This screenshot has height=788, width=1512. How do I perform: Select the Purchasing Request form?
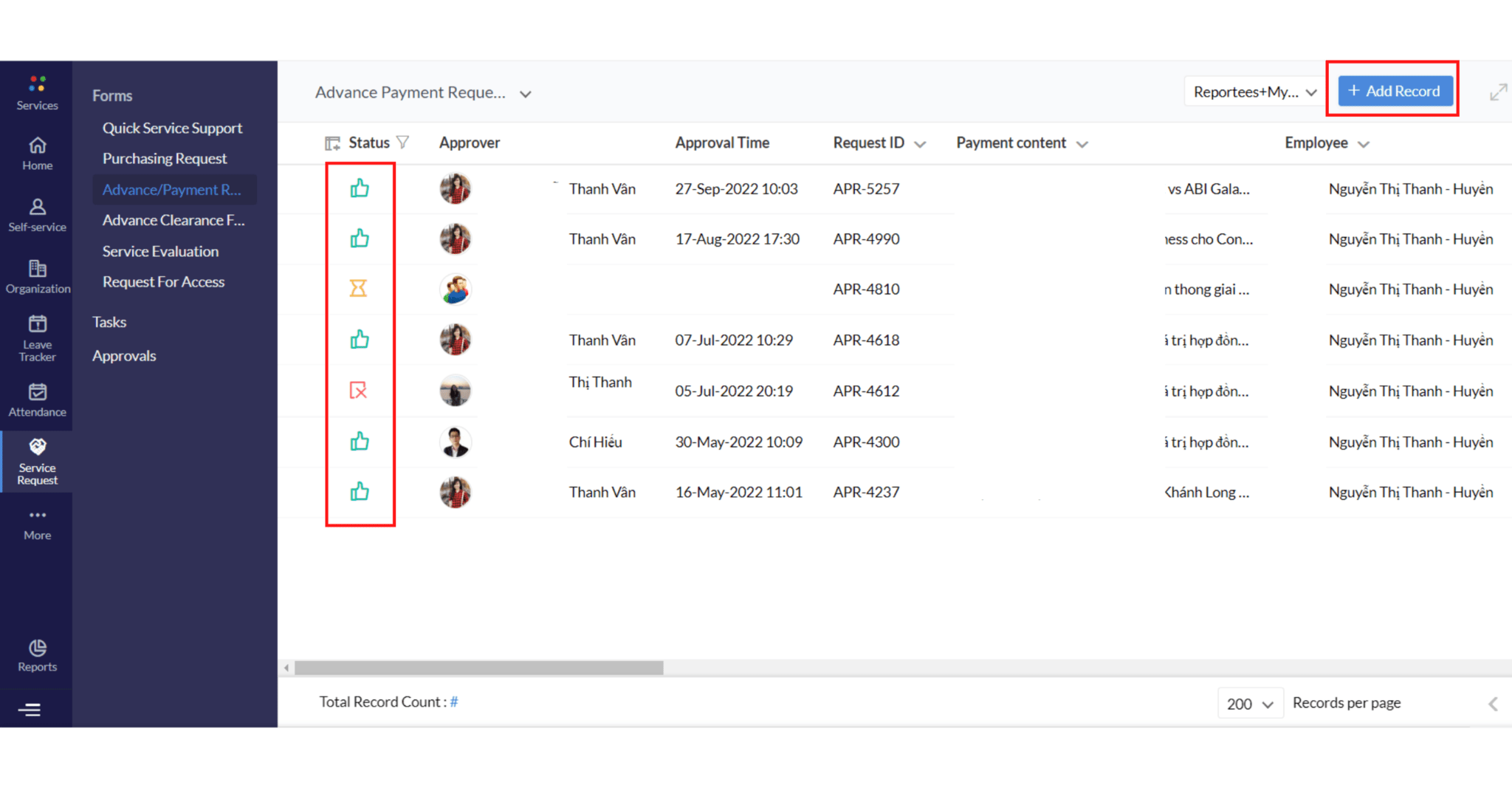tap(164, 158)
